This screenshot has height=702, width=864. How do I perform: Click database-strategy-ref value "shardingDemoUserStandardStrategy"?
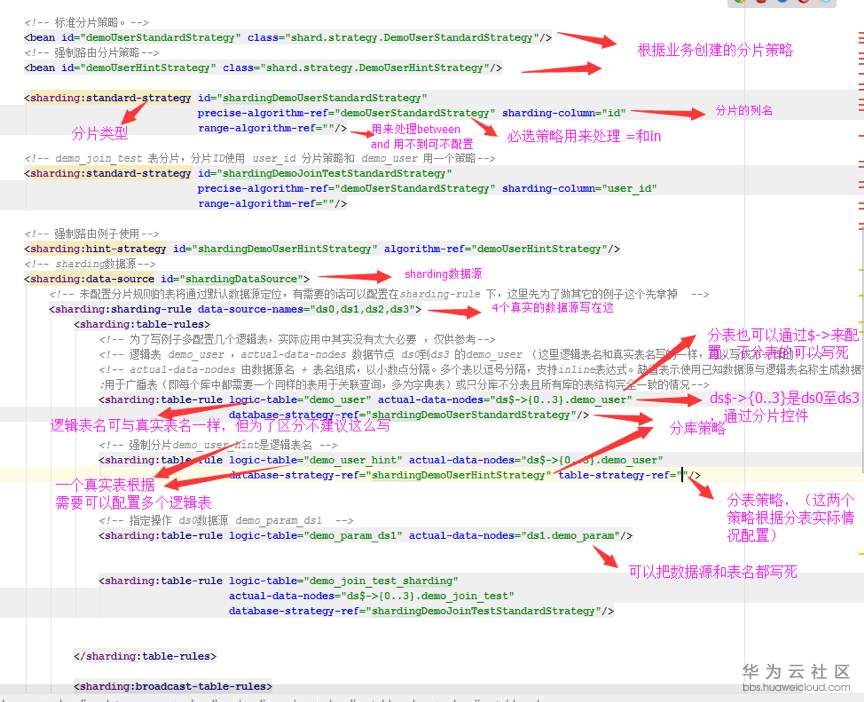[x=474, y=415]
